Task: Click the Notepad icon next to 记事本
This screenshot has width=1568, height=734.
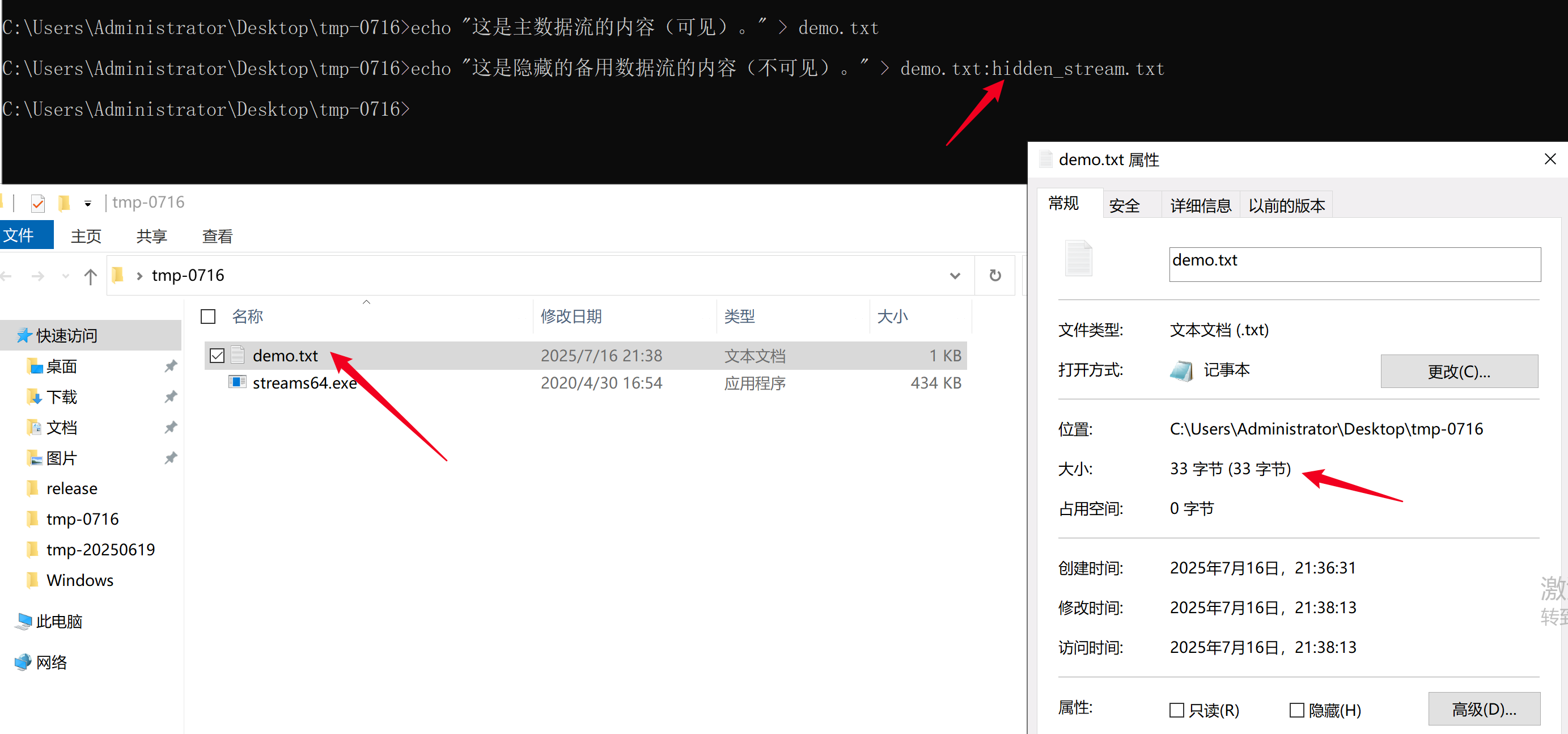Action: coord(1181,370)
